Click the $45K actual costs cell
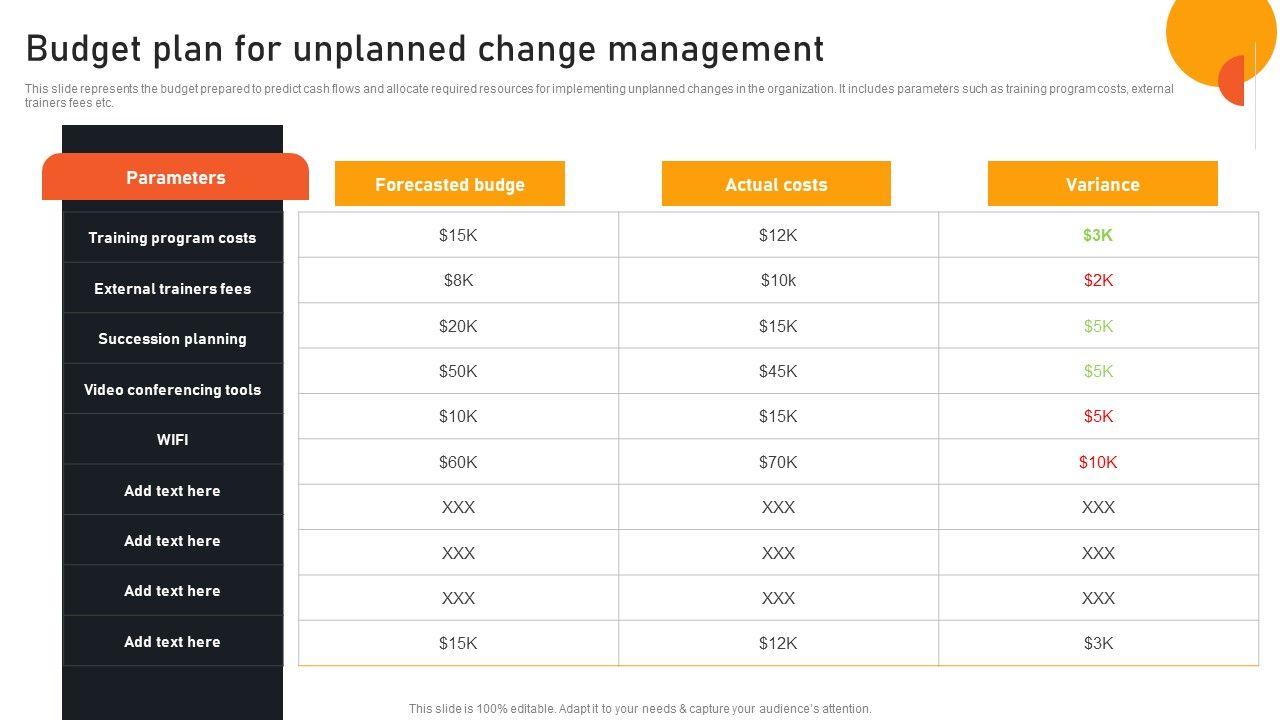Image resolution: width=1280 pixels, height=720 pixels. [778, 371]
